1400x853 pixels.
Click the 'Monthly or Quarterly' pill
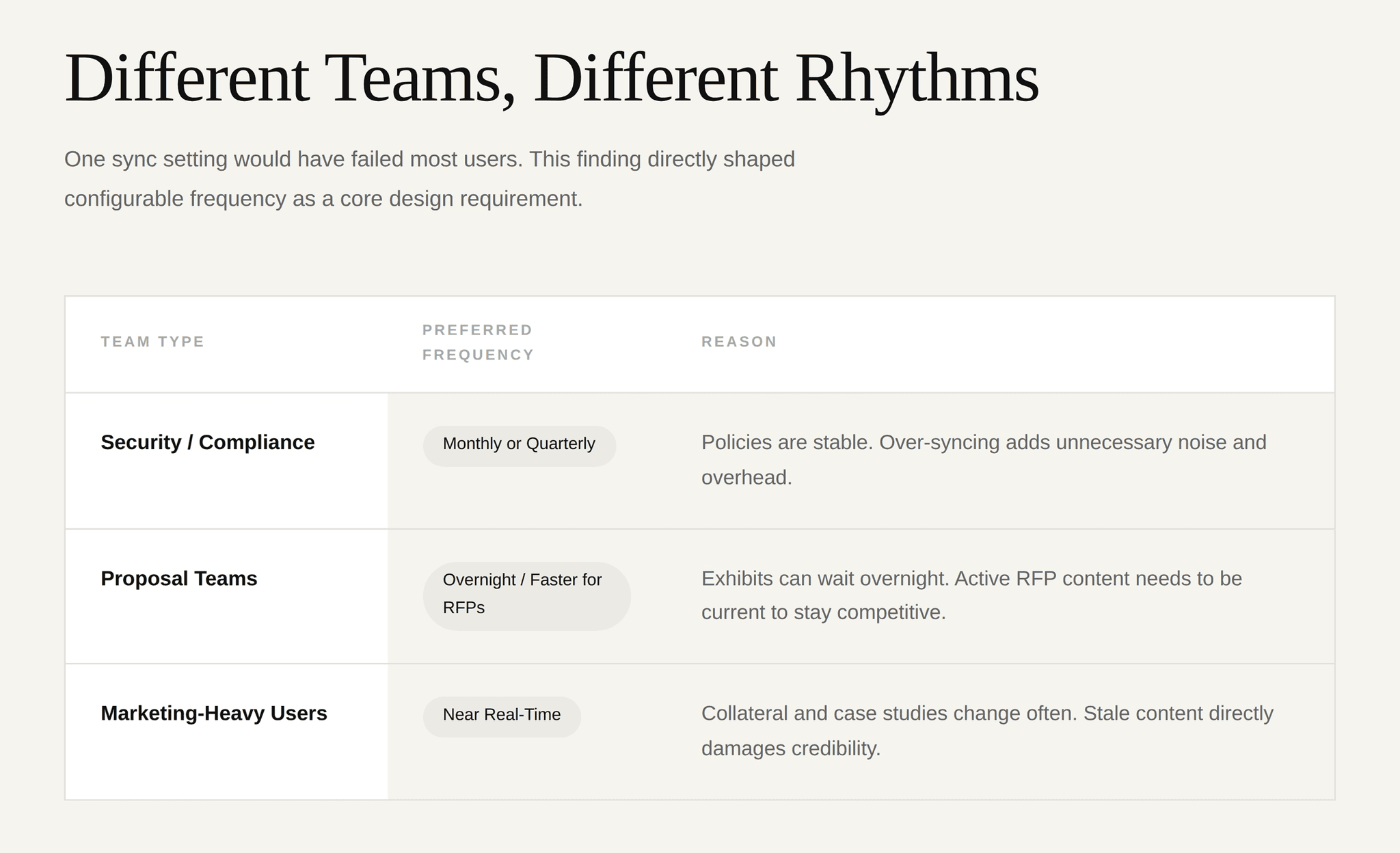click(x=520, y=446)
